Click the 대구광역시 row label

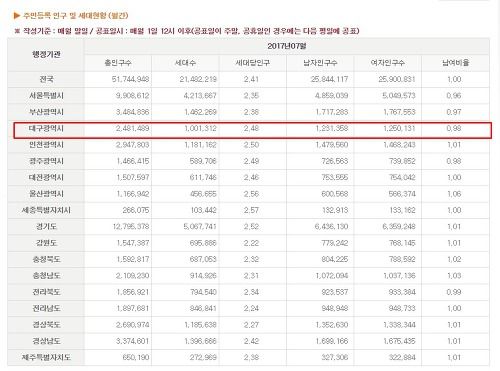coord(46,128)
